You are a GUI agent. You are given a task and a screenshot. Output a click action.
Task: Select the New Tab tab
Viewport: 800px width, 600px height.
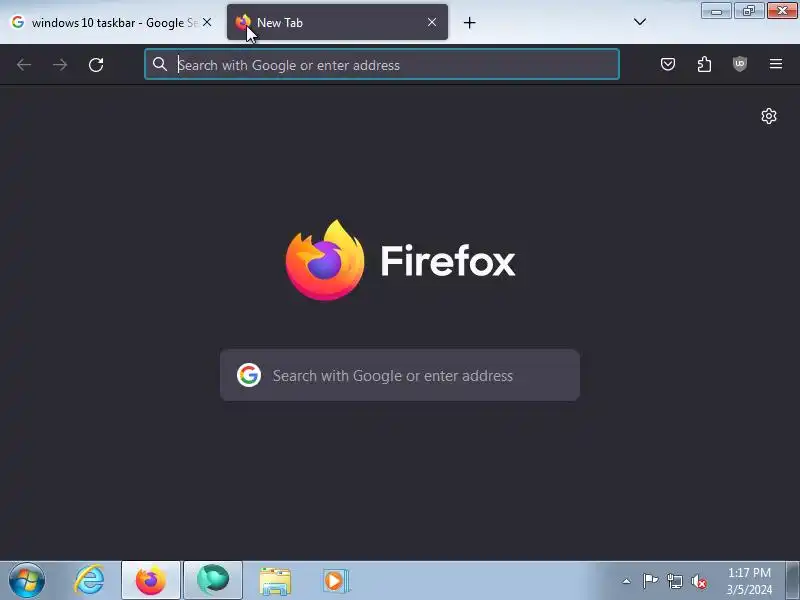[x=337, y=22]
